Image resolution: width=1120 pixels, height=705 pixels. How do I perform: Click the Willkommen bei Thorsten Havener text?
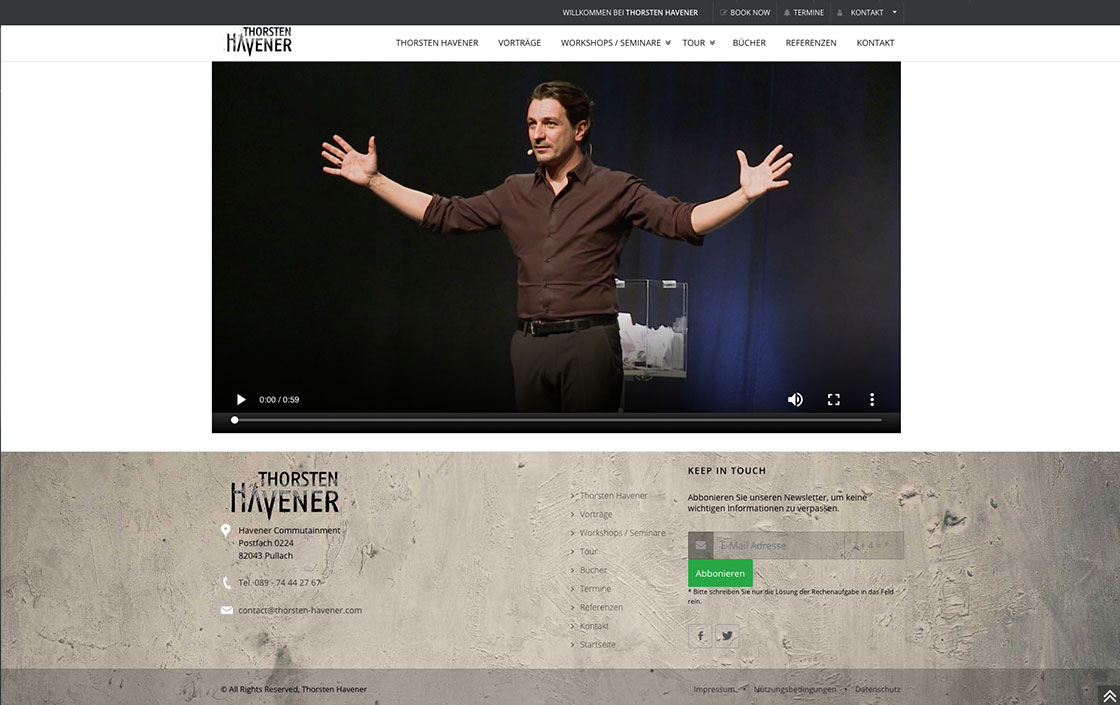pos(630,13)
